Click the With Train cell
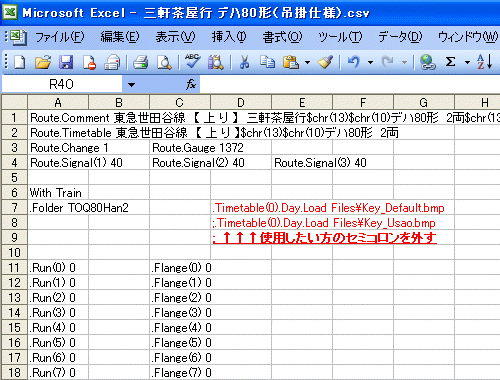Screen dimensions: 500x380 pos(58,192)
